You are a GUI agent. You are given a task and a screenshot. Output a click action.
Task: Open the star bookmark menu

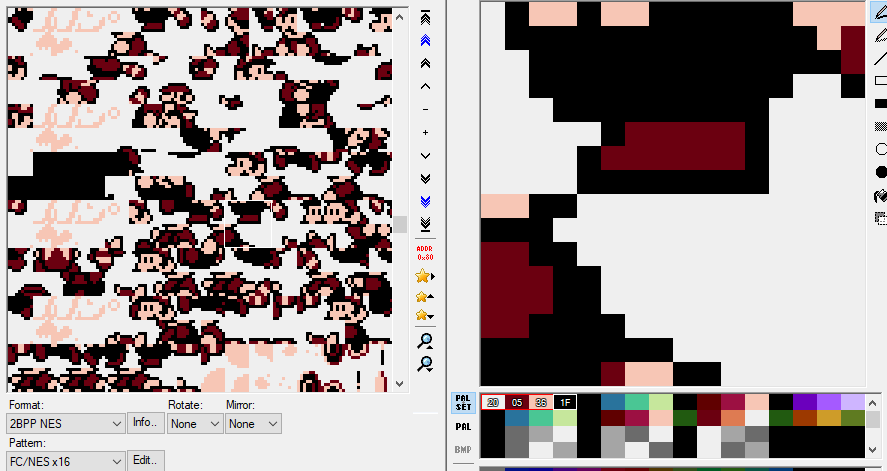coord(425,276)
